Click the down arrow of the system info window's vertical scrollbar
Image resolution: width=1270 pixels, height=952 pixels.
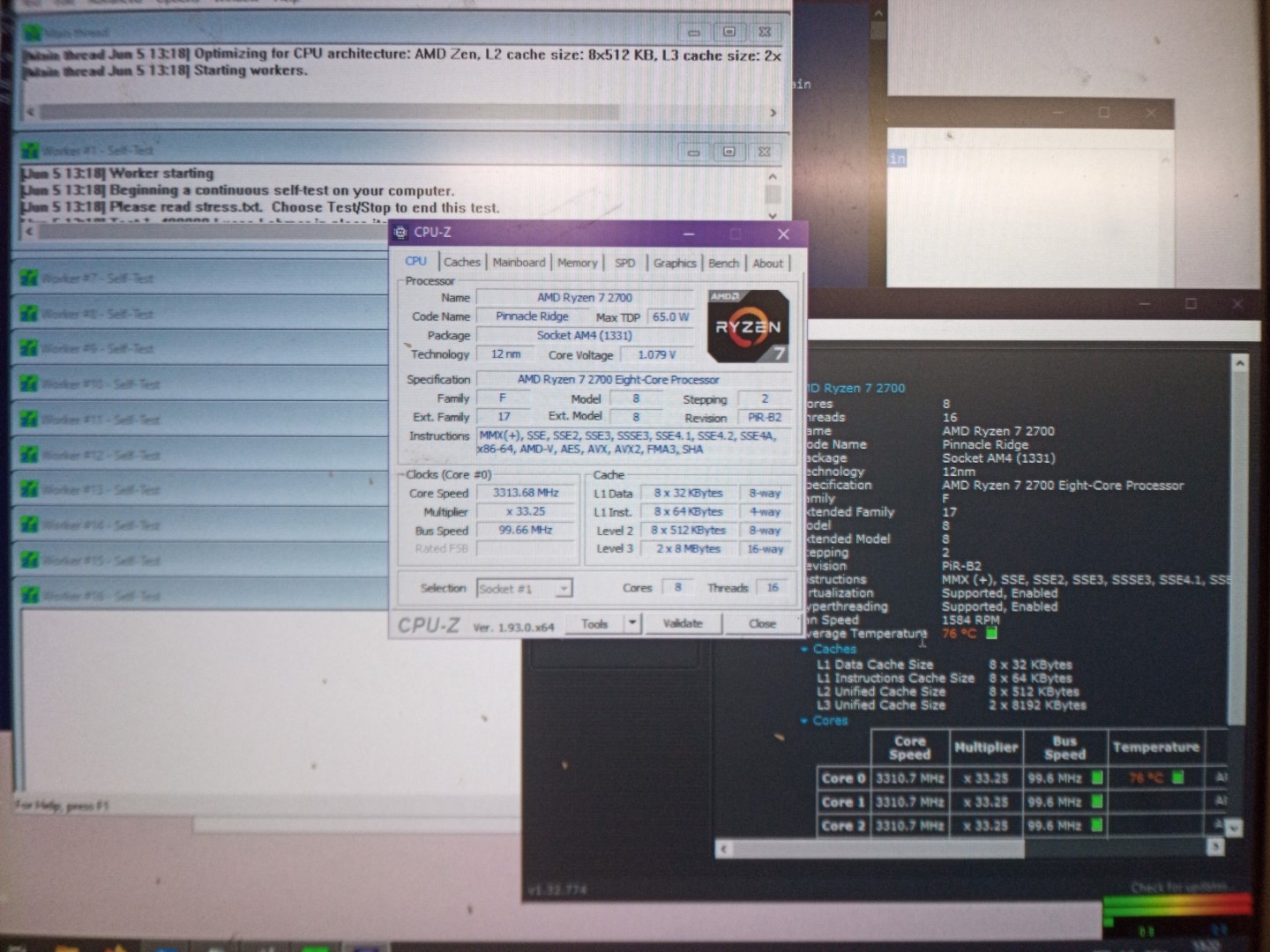point(1234,828)
